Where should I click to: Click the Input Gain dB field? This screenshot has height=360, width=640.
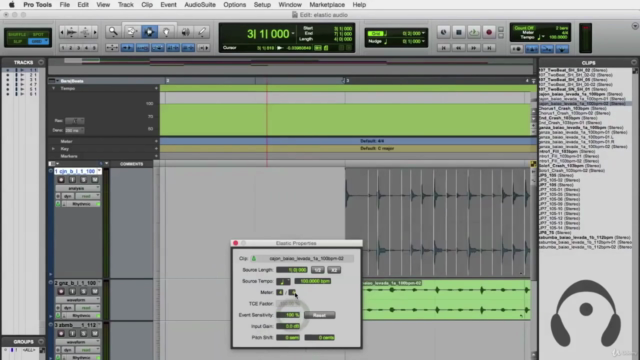coord(288,326)
